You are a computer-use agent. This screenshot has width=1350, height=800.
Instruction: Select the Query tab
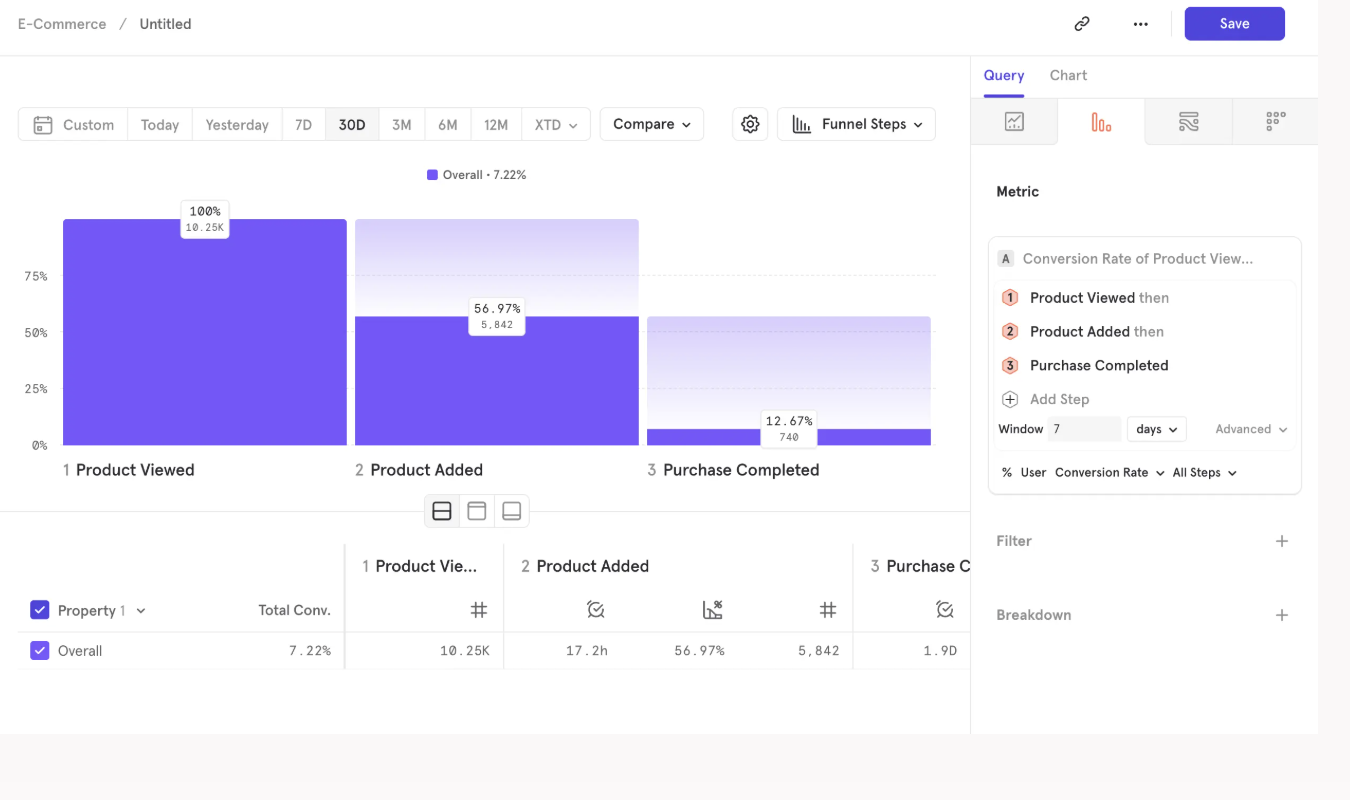(1004, 75)
